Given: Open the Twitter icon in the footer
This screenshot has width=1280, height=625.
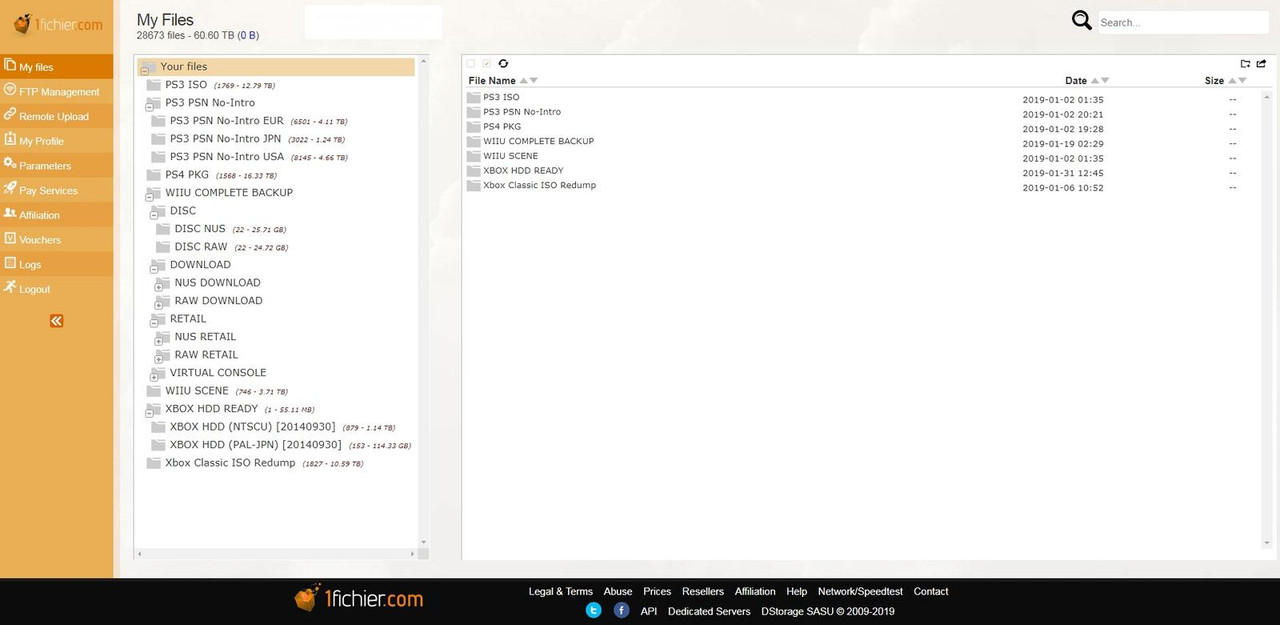Looking at the screenshot, I should (593, 610).
